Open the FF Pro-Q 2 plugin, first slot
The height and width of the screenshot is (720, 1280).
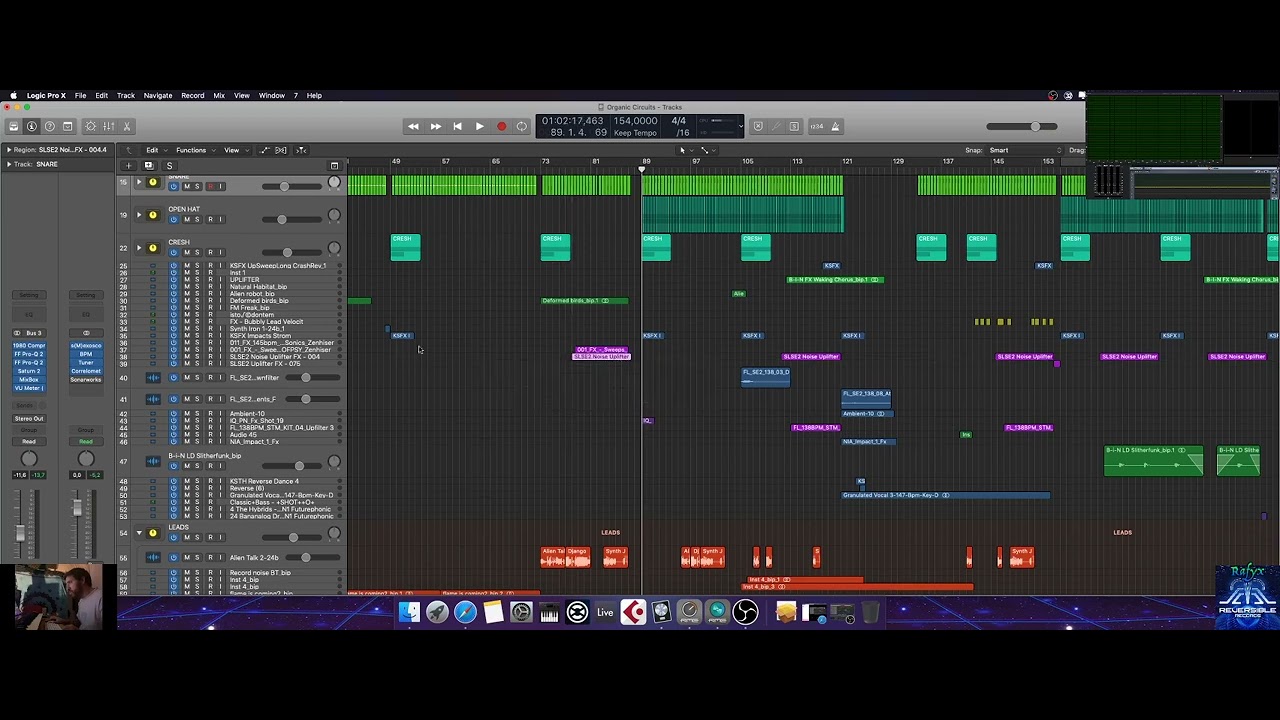tap(29, 353)
